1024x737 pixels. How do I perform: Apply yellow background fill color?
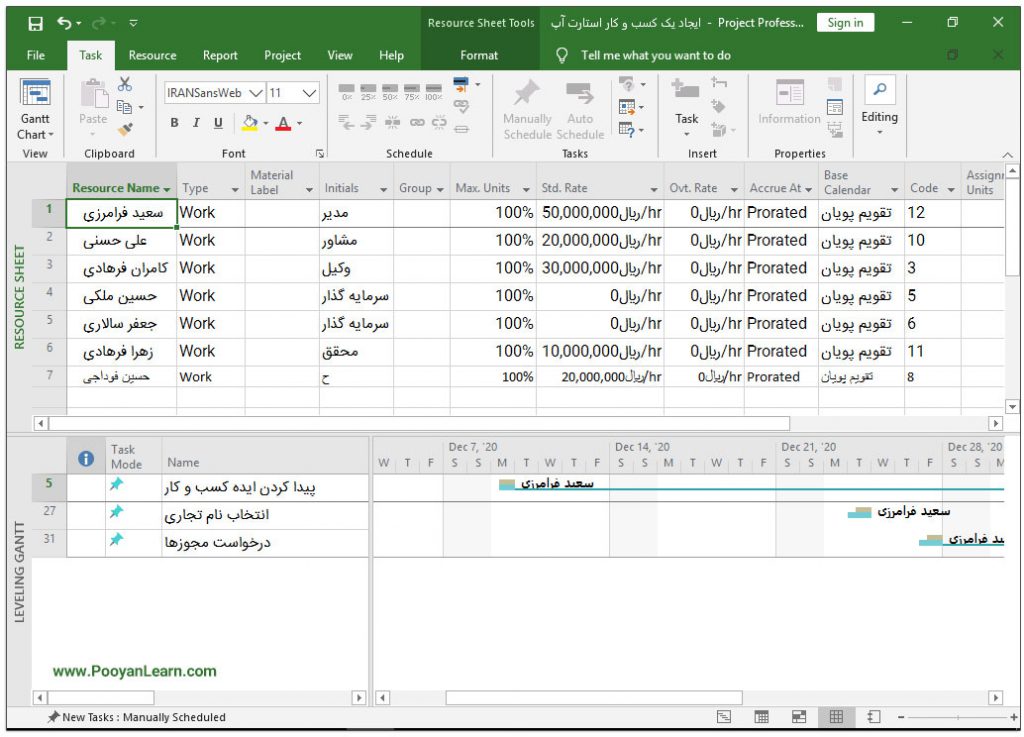point(249,123)
